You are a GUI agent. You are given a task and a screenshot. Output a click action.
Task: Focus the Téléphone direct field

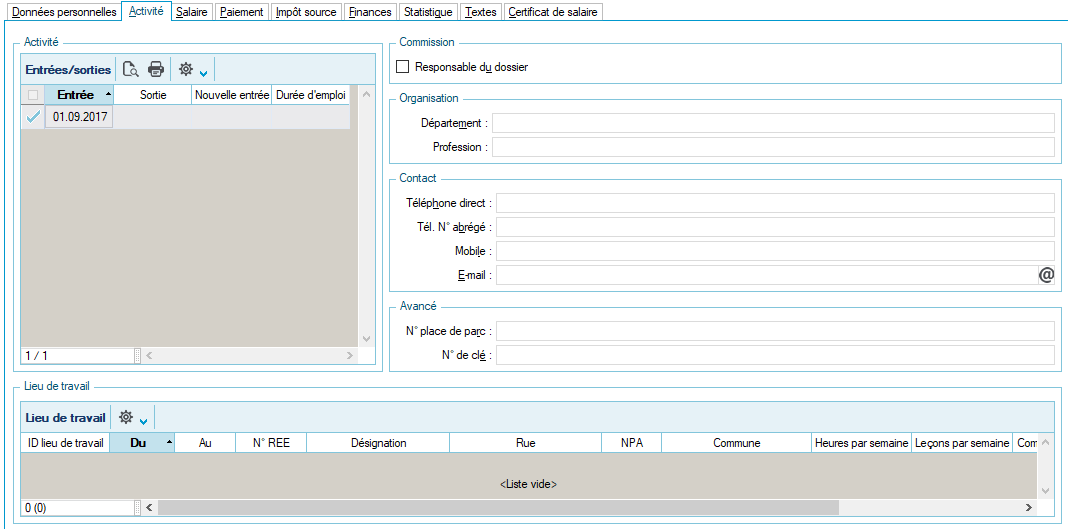pyautogui.click(x=776, y=203)
